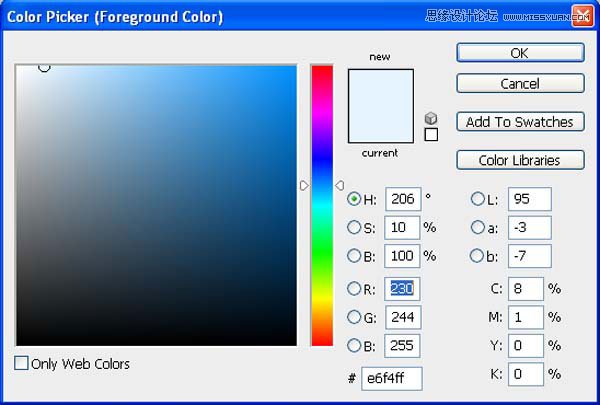Viewport: 600px width, 405px height.
Task: Select the Lab a channel radio button
Action: tap(477, 227)
